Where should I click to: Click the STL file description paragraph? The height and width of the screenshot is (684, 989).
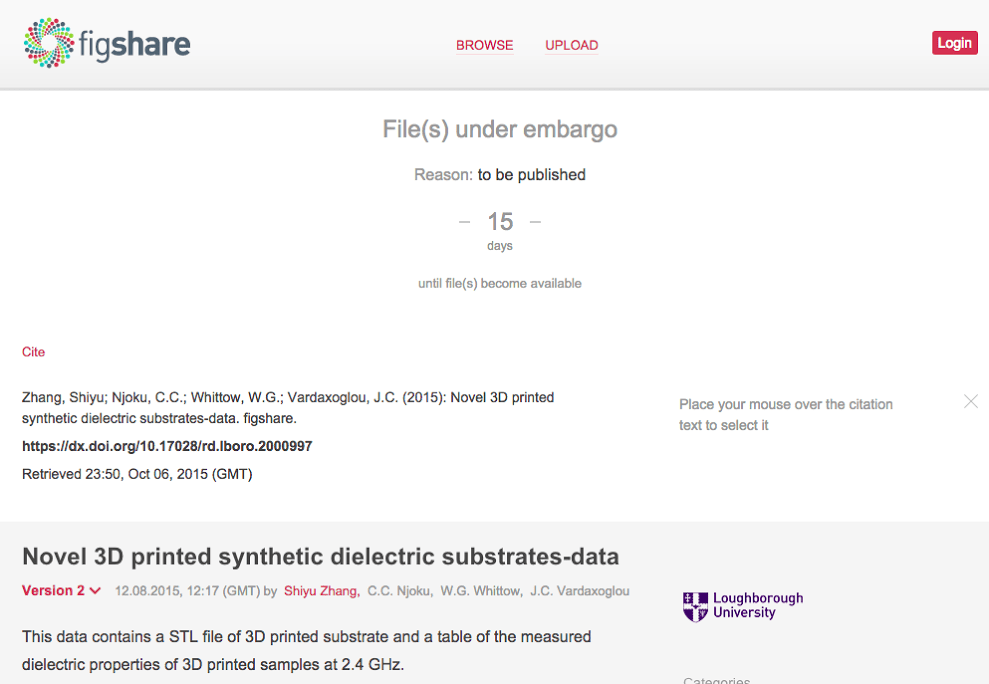(306, 649)
